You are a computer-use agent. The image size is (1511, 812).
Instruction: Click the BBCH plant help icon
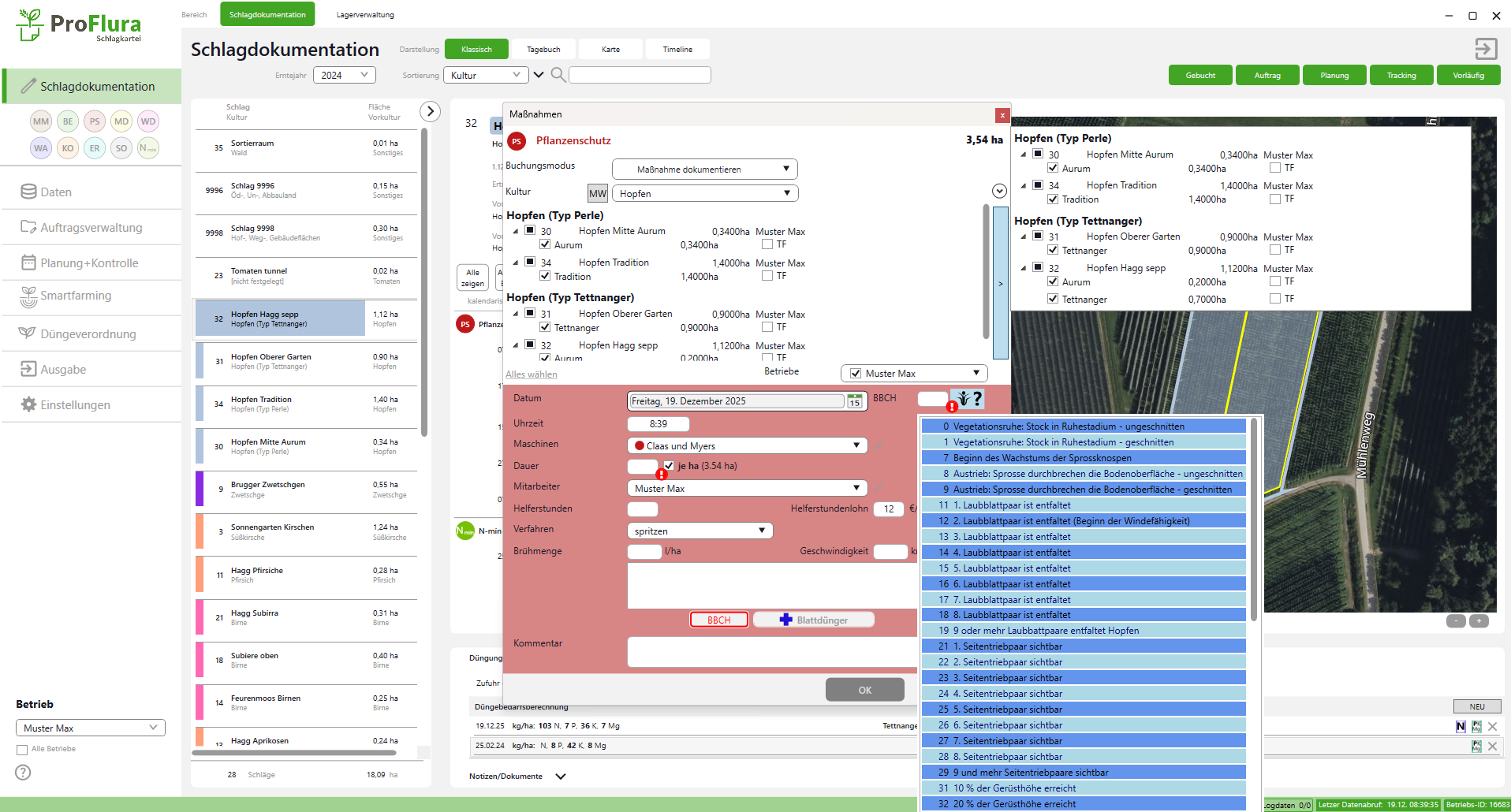click(967, 399)
